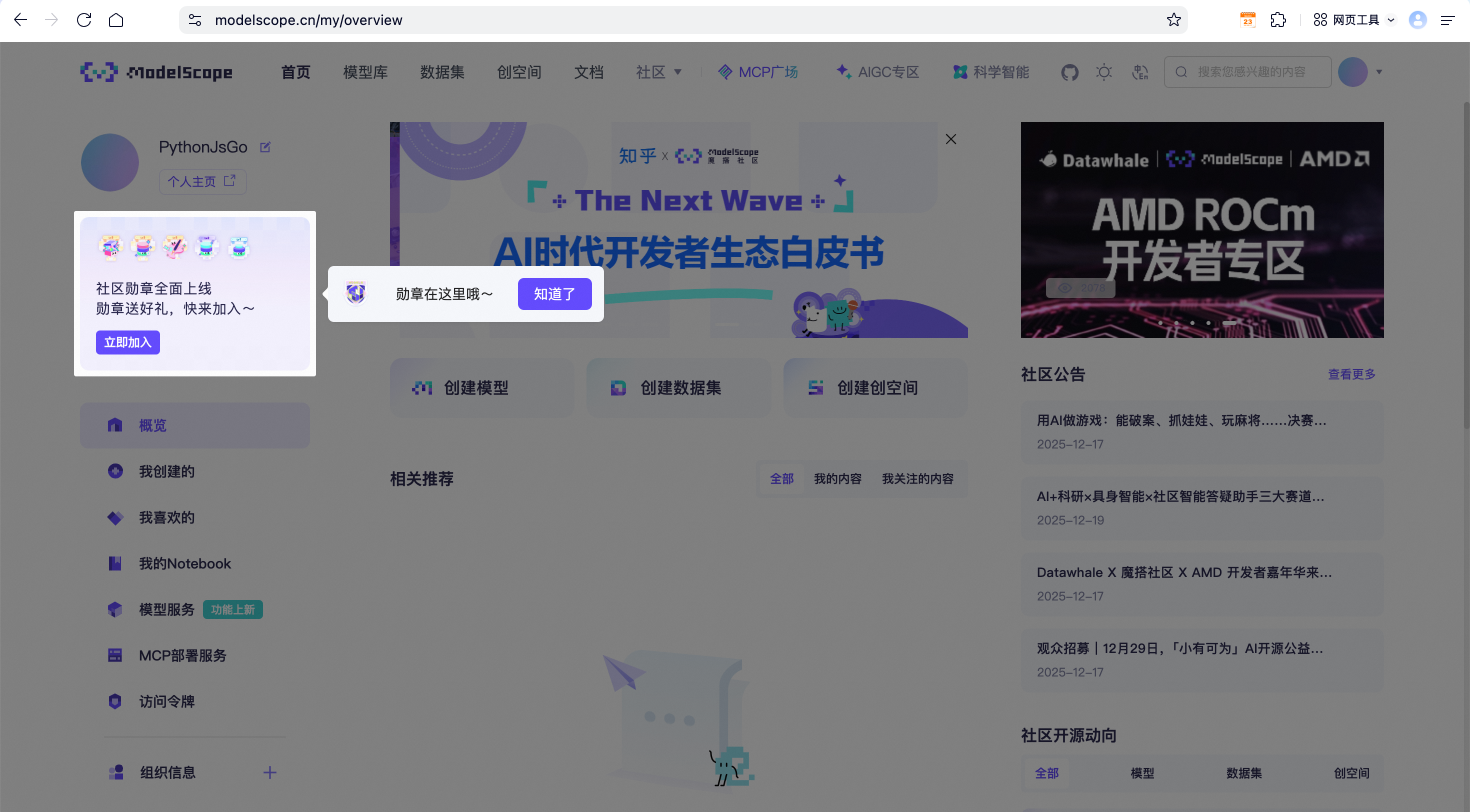Reload the page using refresh icon

84,20
